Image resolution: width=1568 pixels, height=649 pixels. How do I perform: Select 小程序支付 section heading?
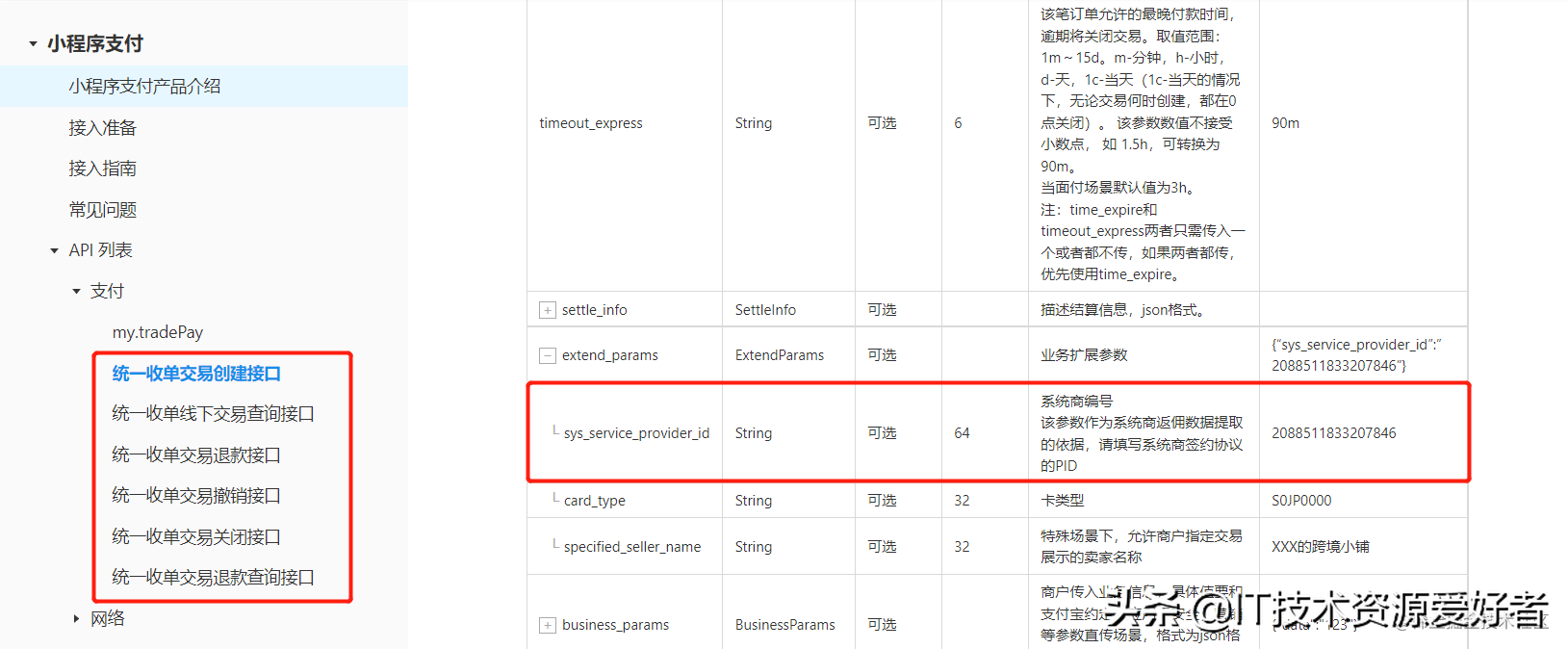pyautogui.click(x=95, y=43)
